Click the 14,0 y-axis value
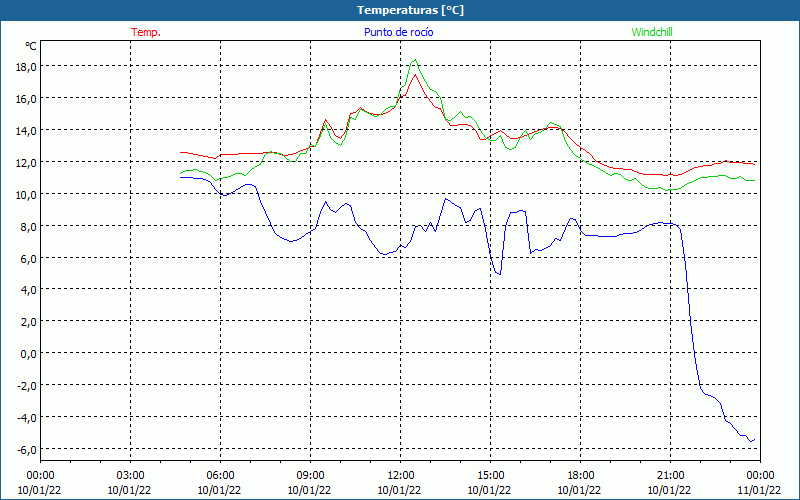800x500 pixels. [26, 131]
